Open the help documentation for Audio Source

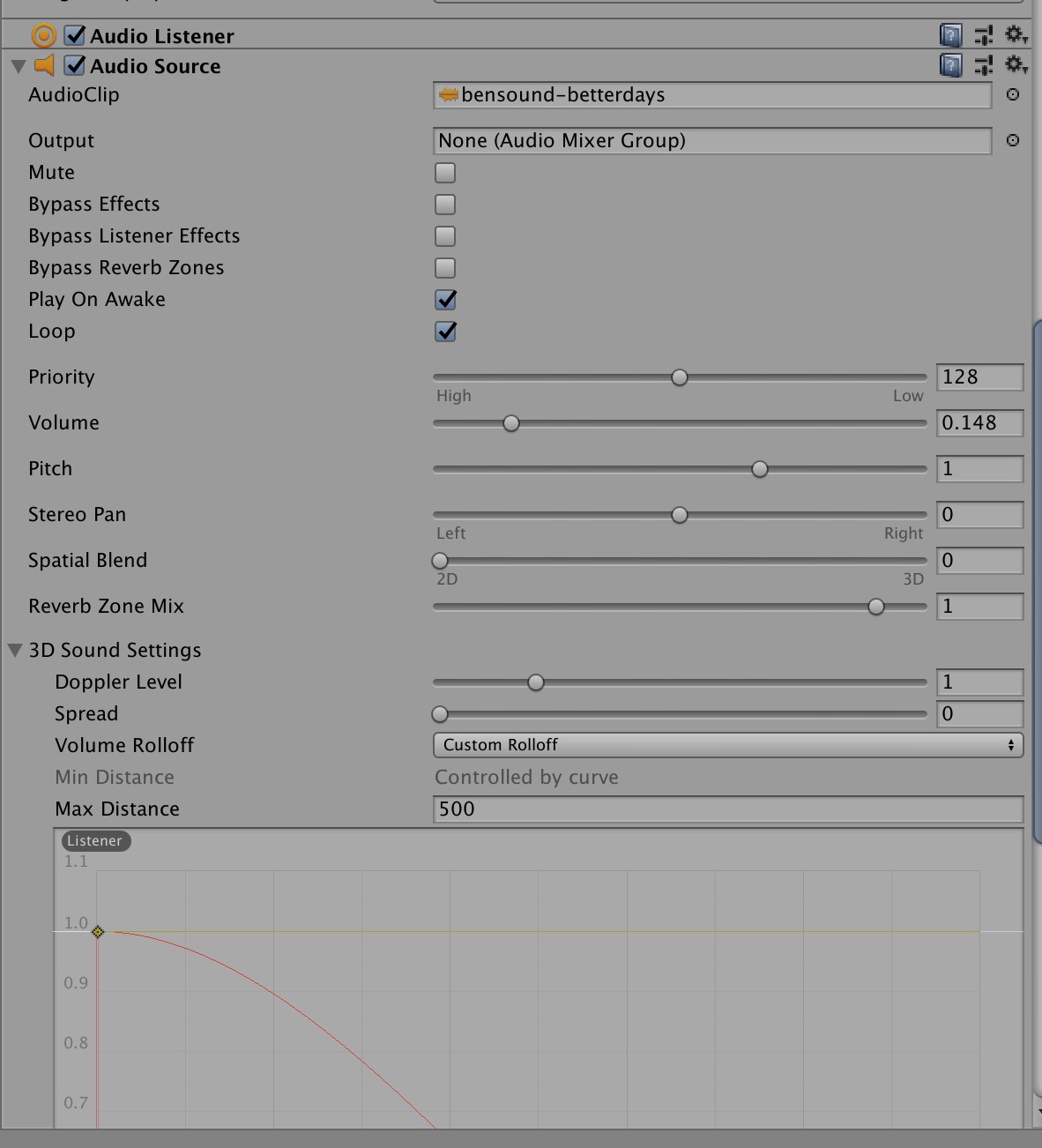pos(950,65)
